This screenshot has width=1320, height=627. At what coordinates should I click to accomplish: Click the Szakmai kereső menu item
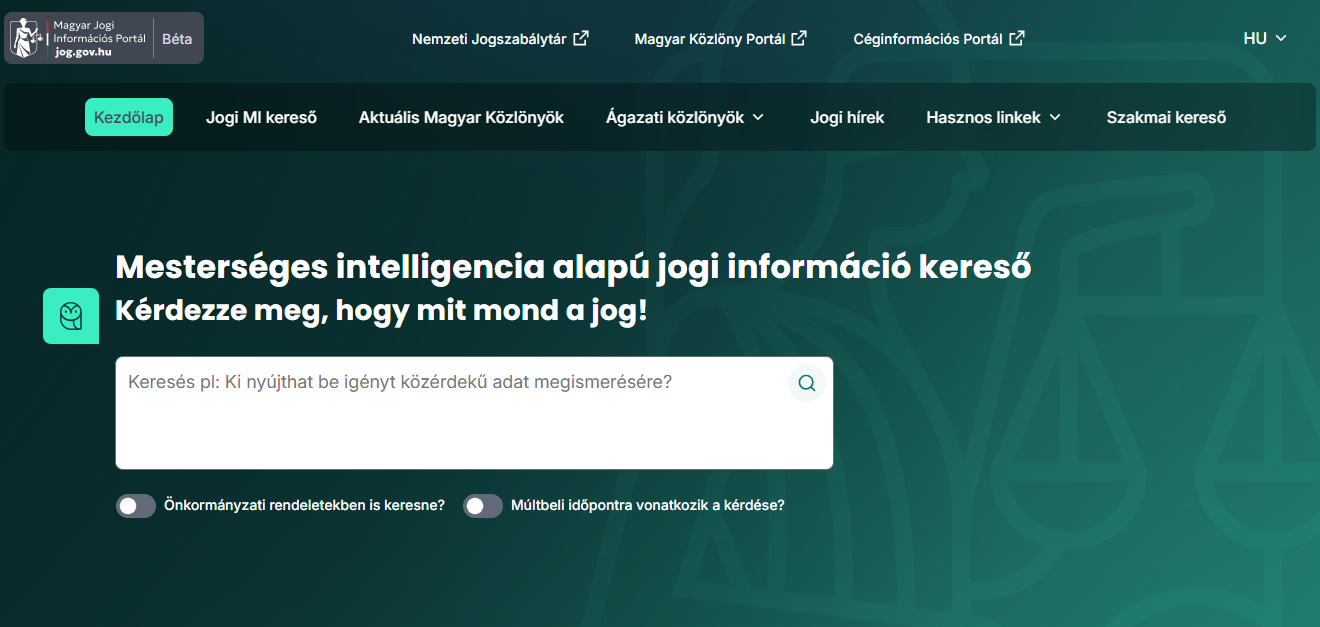(x=1165, y=117)
